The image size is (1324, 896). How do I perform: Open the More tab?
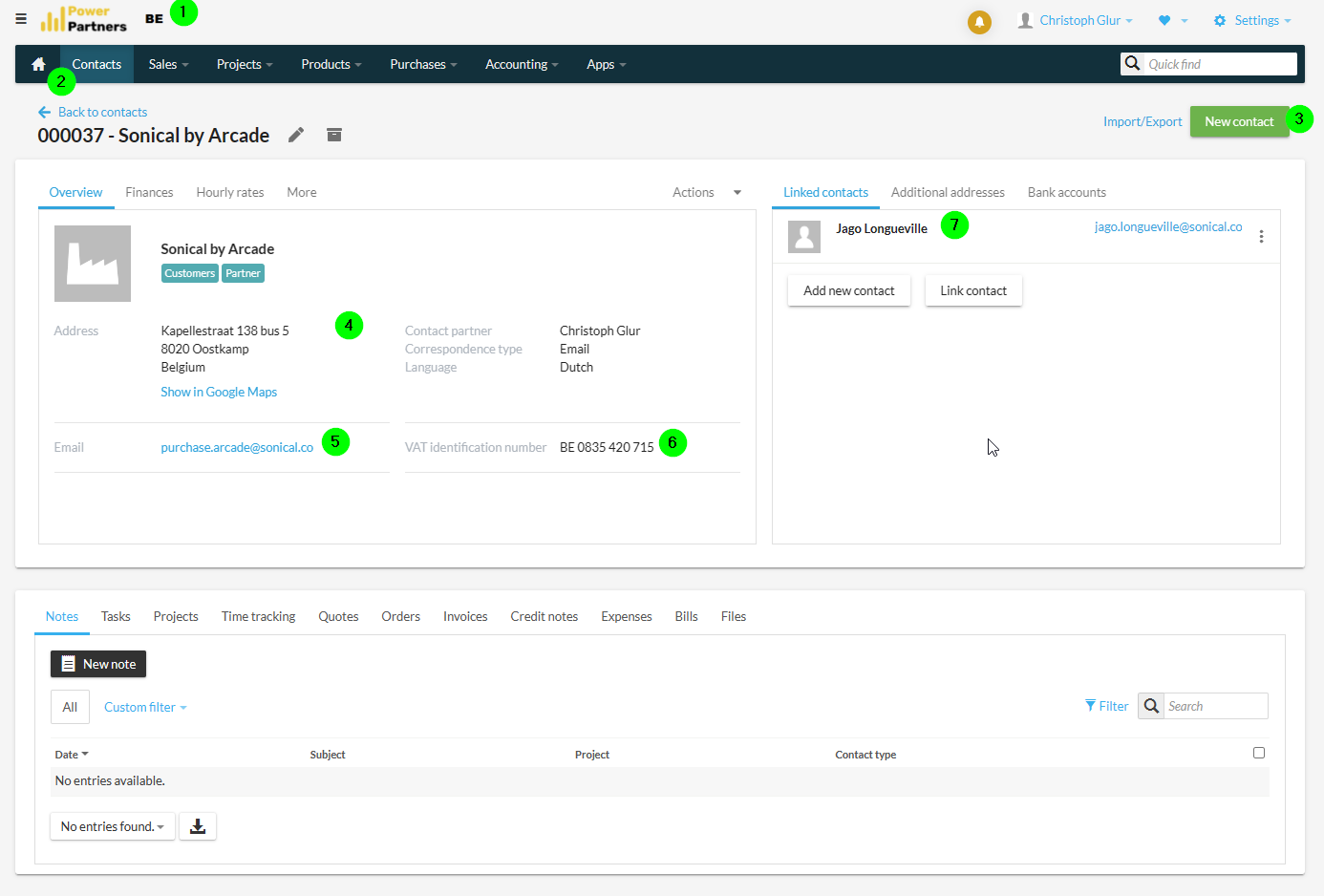pos(302,192)
